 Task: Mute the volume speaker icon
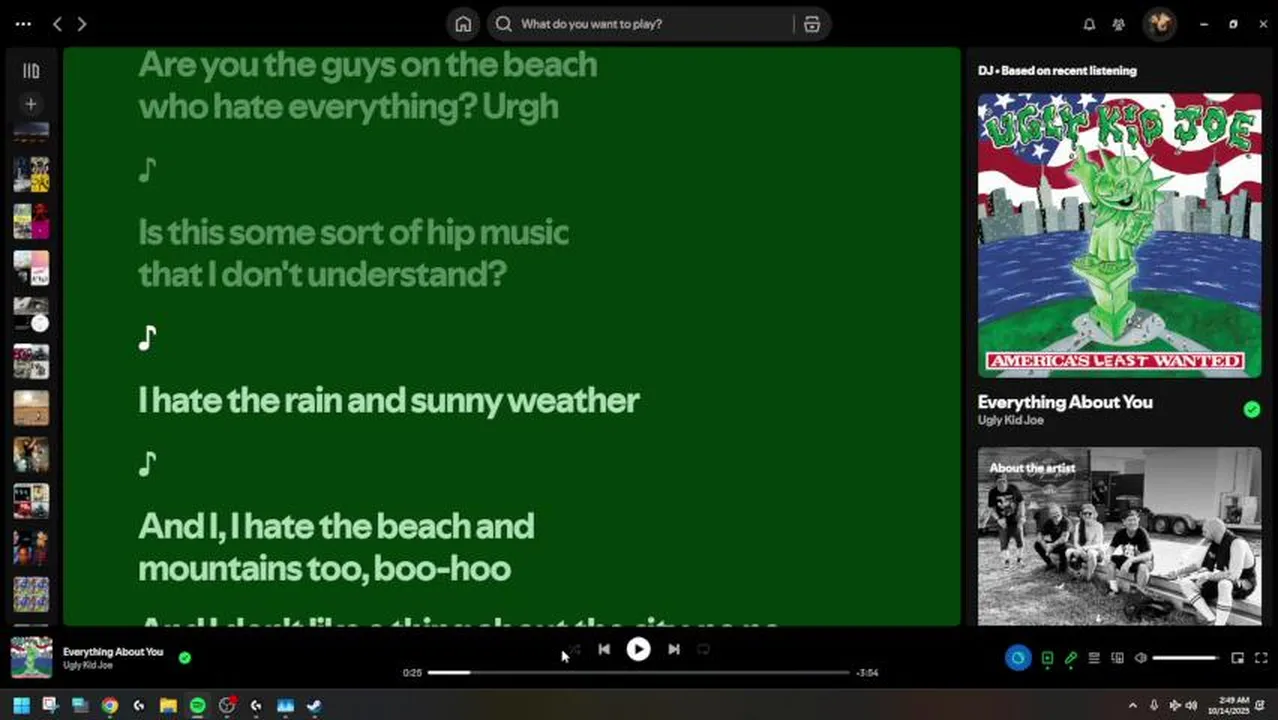(x=1141, y=658)
